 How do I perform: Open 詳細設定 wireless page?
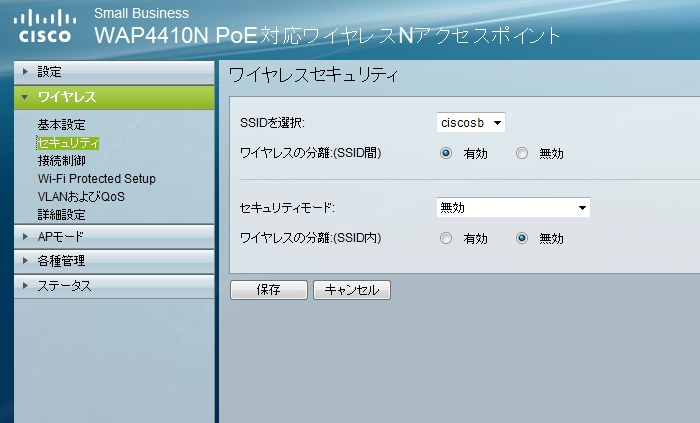click(x=62, y=215)
